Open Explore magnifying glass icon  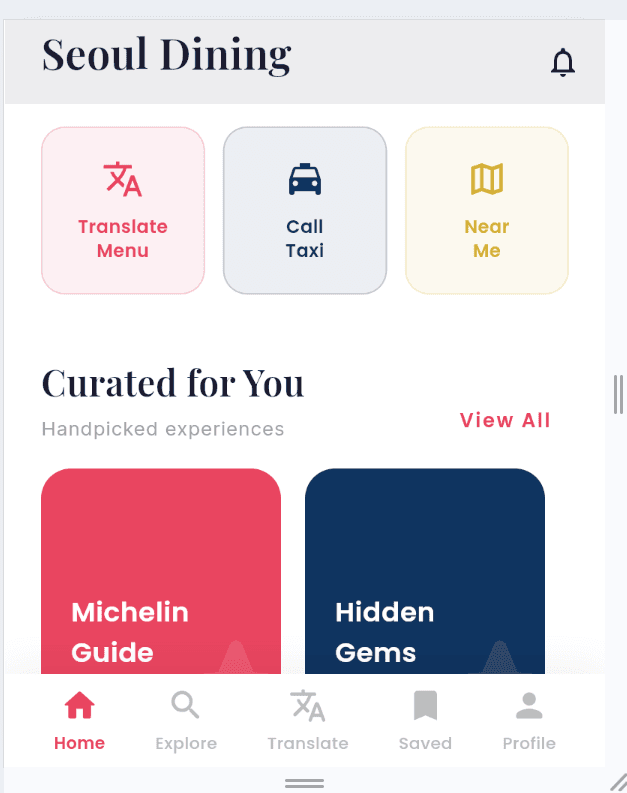coord(185,706)
